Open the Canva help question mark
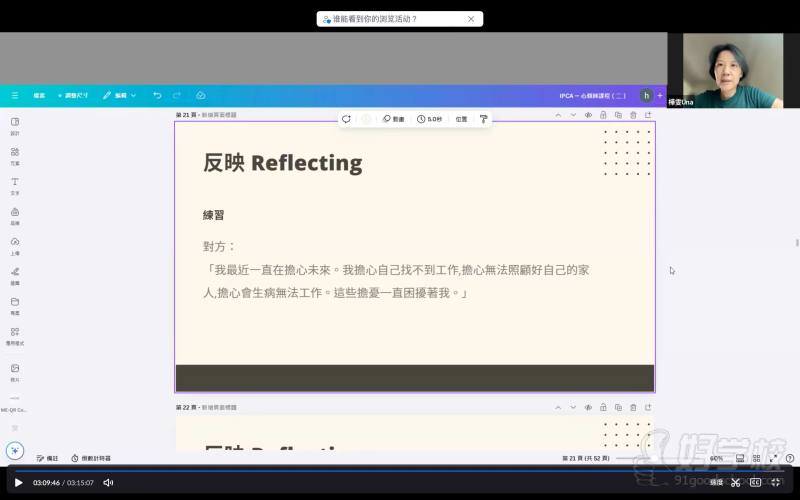The width and height of the screenshot is (800, 500). 790,458
